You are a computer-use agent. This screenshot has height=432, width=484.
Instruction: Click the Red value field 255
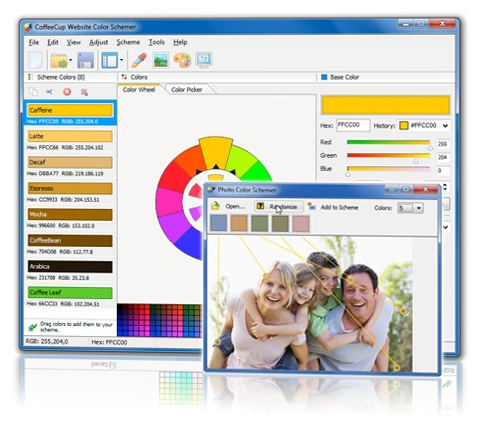coord(443,144)
